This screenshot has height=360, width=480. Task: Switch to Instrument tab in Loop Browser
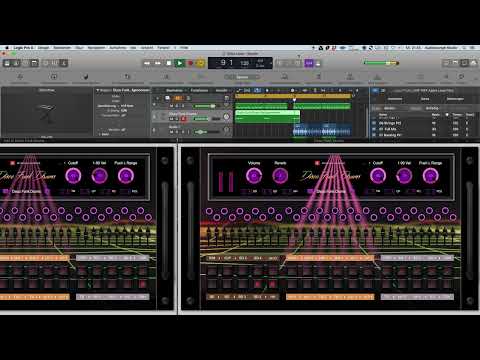[395, 99]
